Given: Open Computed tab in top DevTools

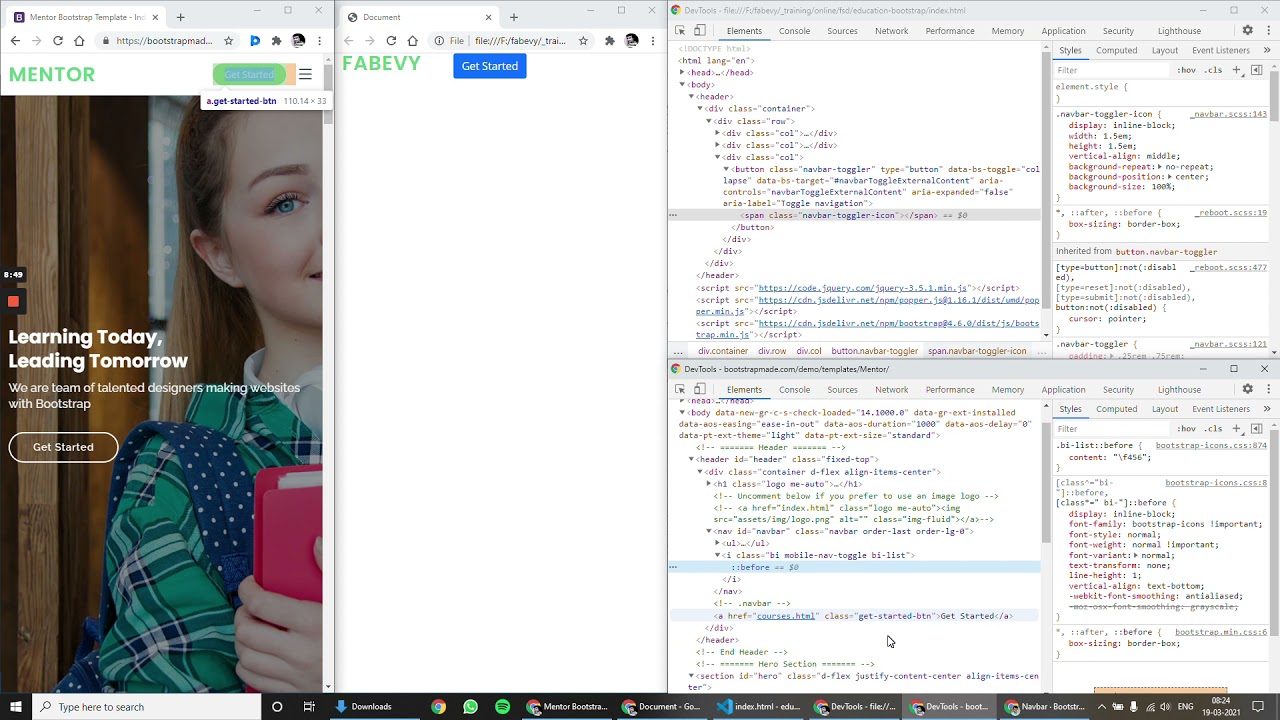Looking at the screenshot, I should [1116, 50].
